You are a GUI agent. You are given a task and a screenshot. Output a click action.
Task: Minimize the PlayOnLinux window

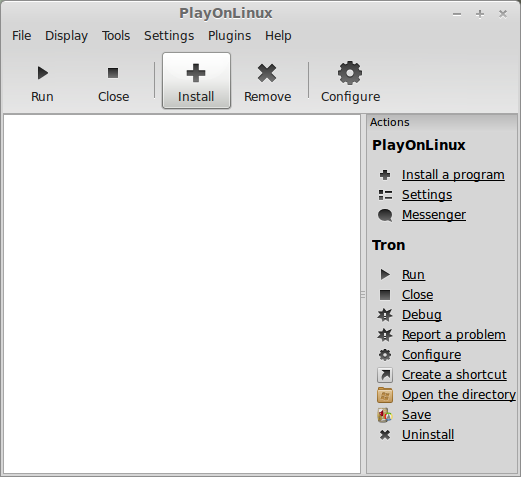click(x=457, y=14)
